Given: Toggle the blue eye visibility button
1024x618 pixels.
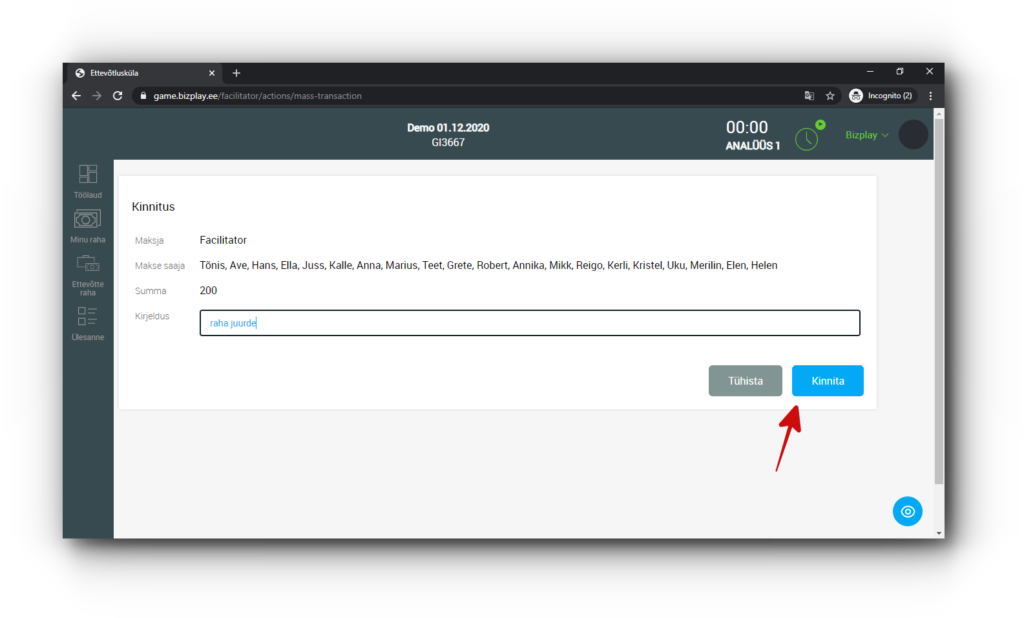Looking at the screenshot, I should 907,511.
